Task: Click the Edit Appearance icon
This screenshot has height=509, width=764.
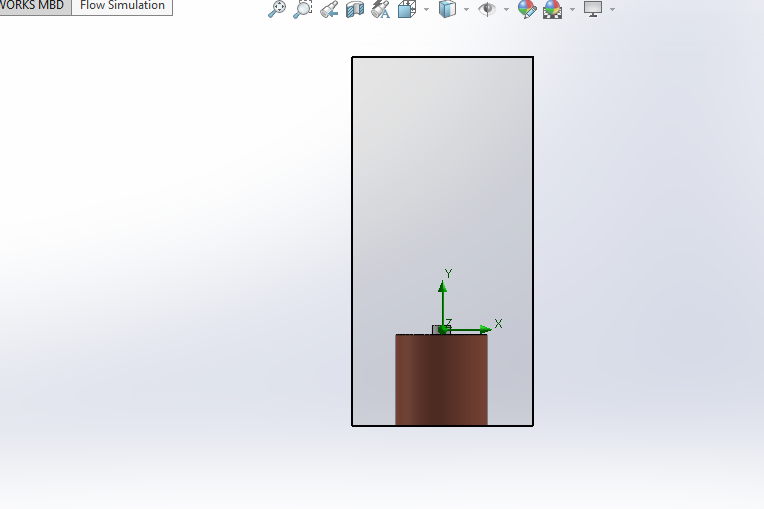Action: [x=527, y=9]
